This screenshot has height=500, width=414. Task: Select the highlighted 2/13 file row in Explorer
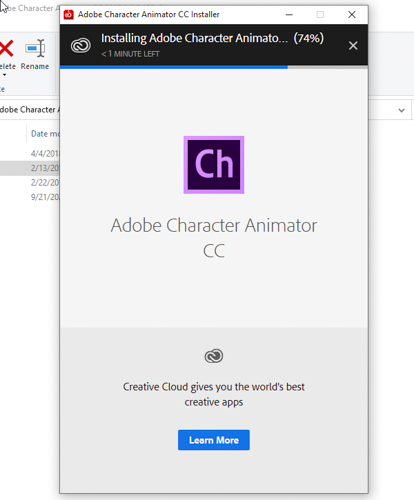click(x=30, y=168)
